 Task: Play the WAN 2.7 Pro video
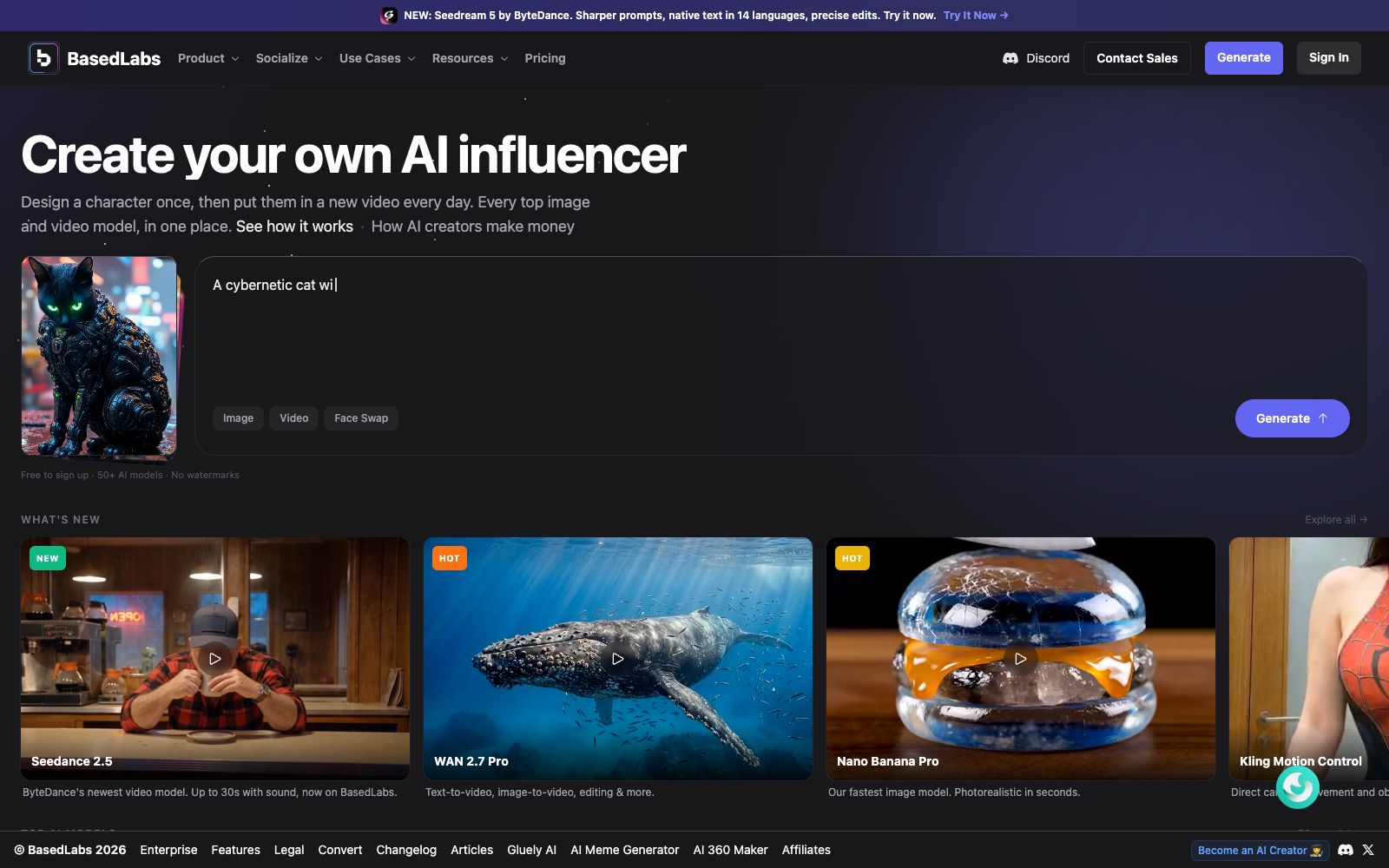(x=618, y=659)
